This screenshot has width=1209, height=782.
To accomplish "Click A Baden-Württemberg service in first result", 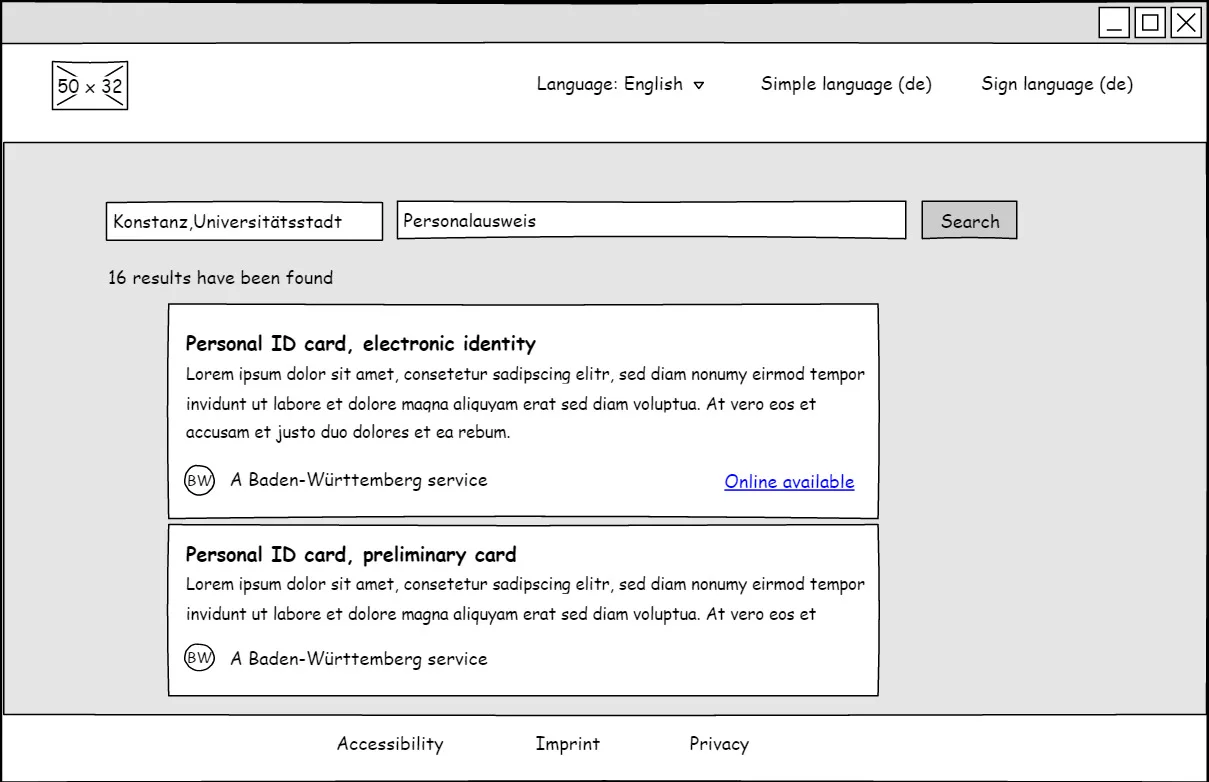I will click(359, 480).
